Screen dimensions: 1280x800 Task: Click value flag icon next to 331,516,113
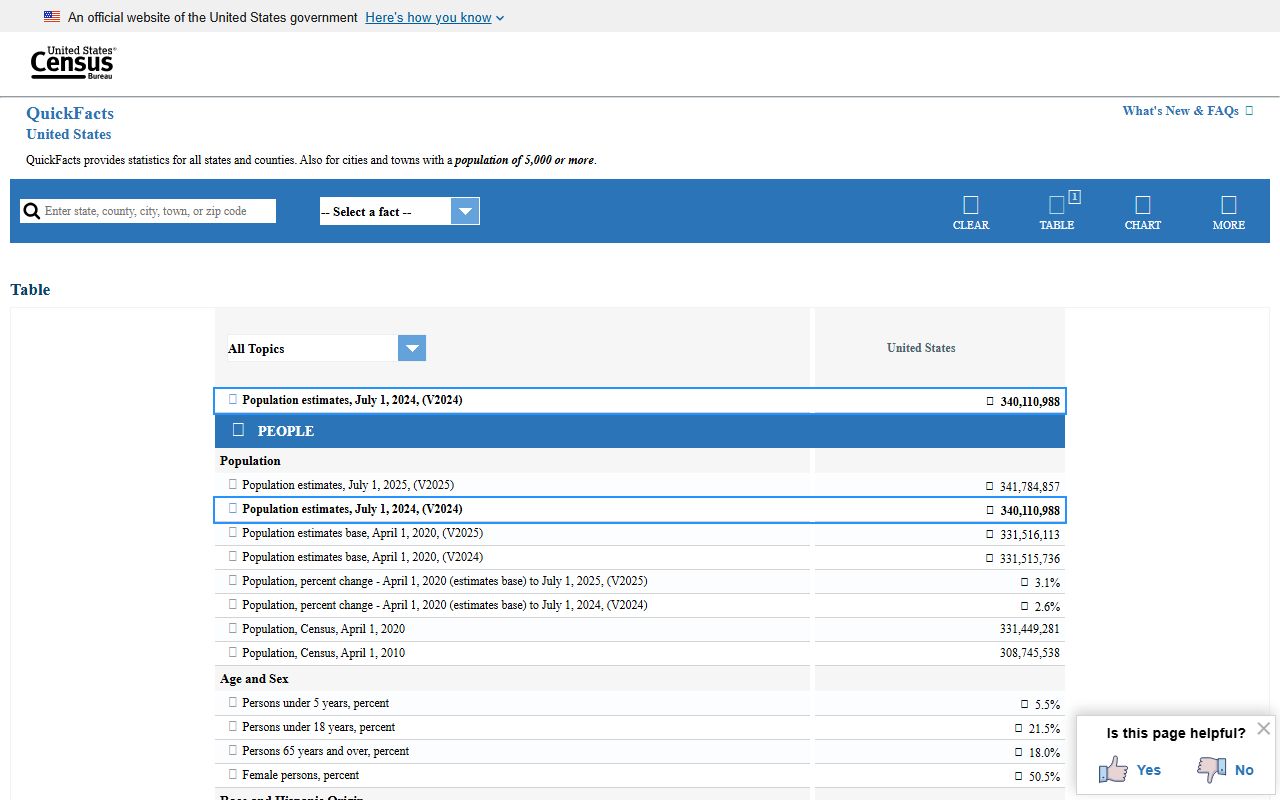(x=990, y=534)
